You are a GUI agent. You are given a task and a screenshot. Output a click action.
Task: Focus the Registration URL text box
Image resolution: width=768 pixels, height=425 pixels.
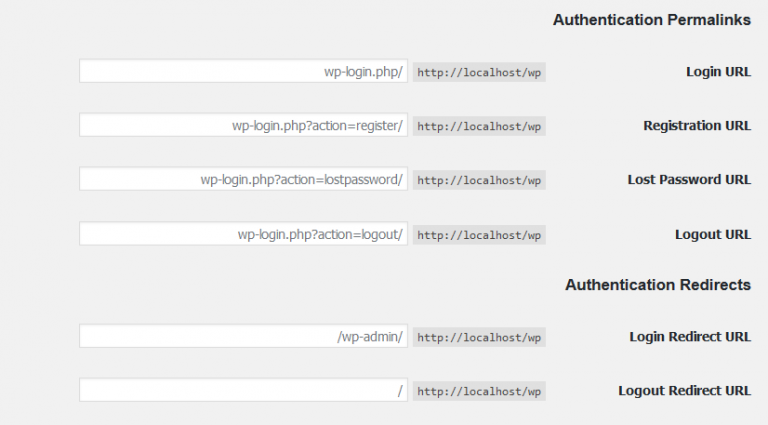point(243,125)
